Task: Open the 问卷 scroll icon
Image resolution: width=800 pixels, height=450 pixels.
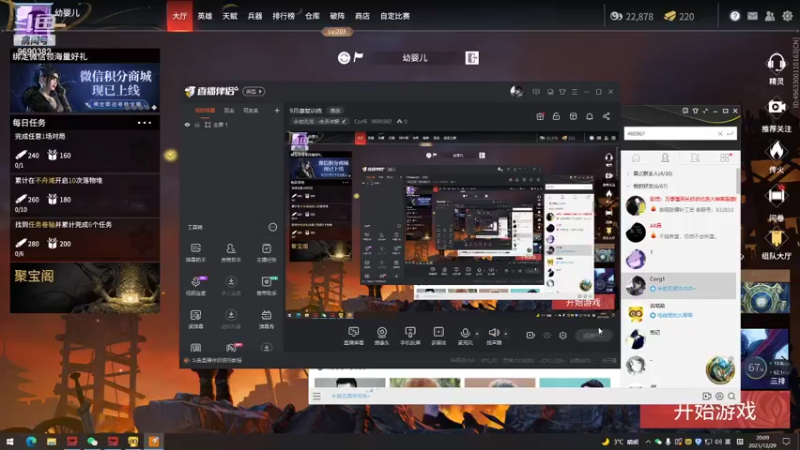Action: click(x=776, y=196)
